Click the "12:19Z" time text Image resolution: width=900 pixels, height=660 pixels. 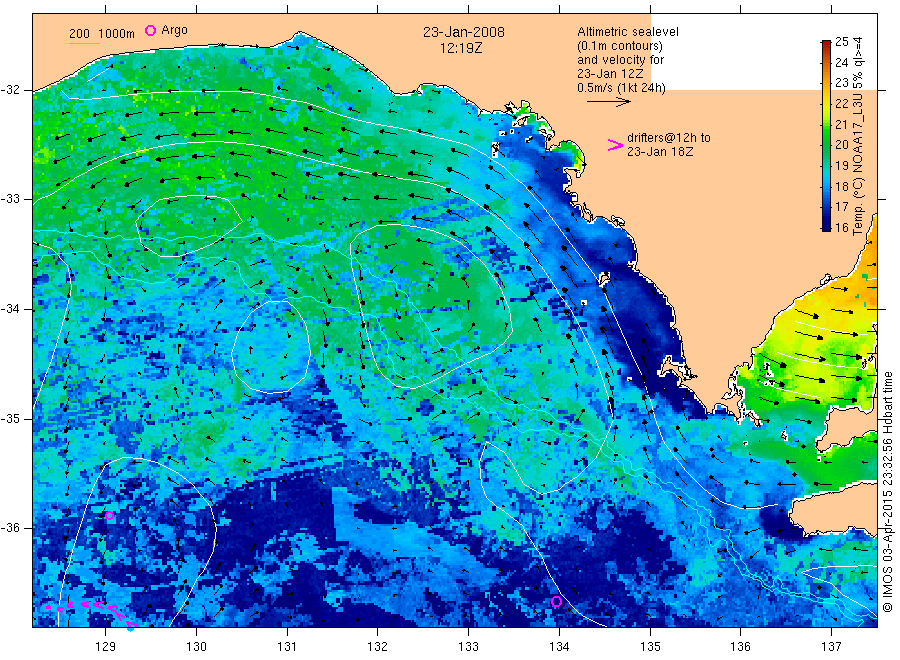point(461,49)
